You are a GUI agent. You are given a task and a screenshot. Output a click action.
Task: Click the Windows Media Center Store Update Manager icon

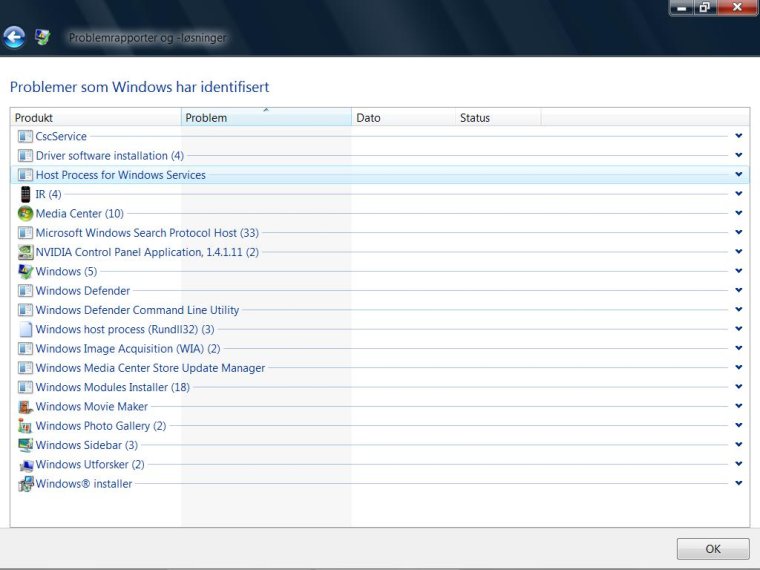[25, 368]
